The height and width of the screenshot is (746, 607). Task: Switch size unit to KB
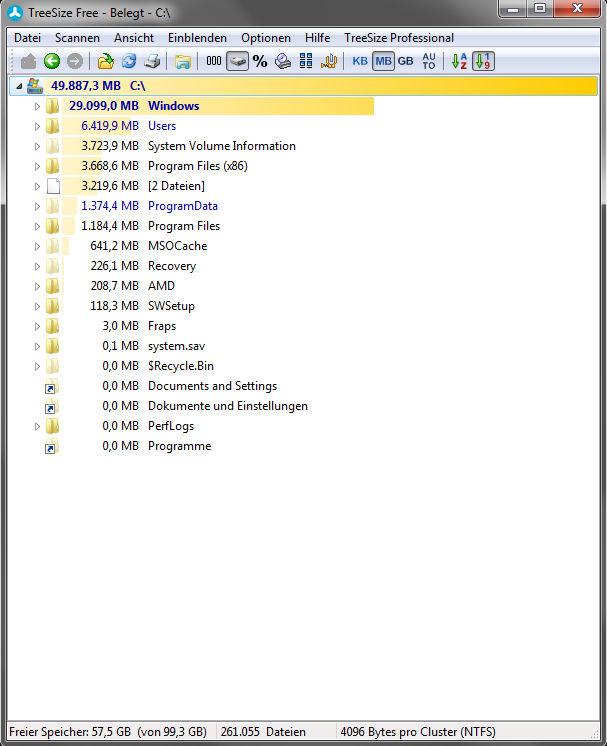pyautogui.click(x=360, y=61)
